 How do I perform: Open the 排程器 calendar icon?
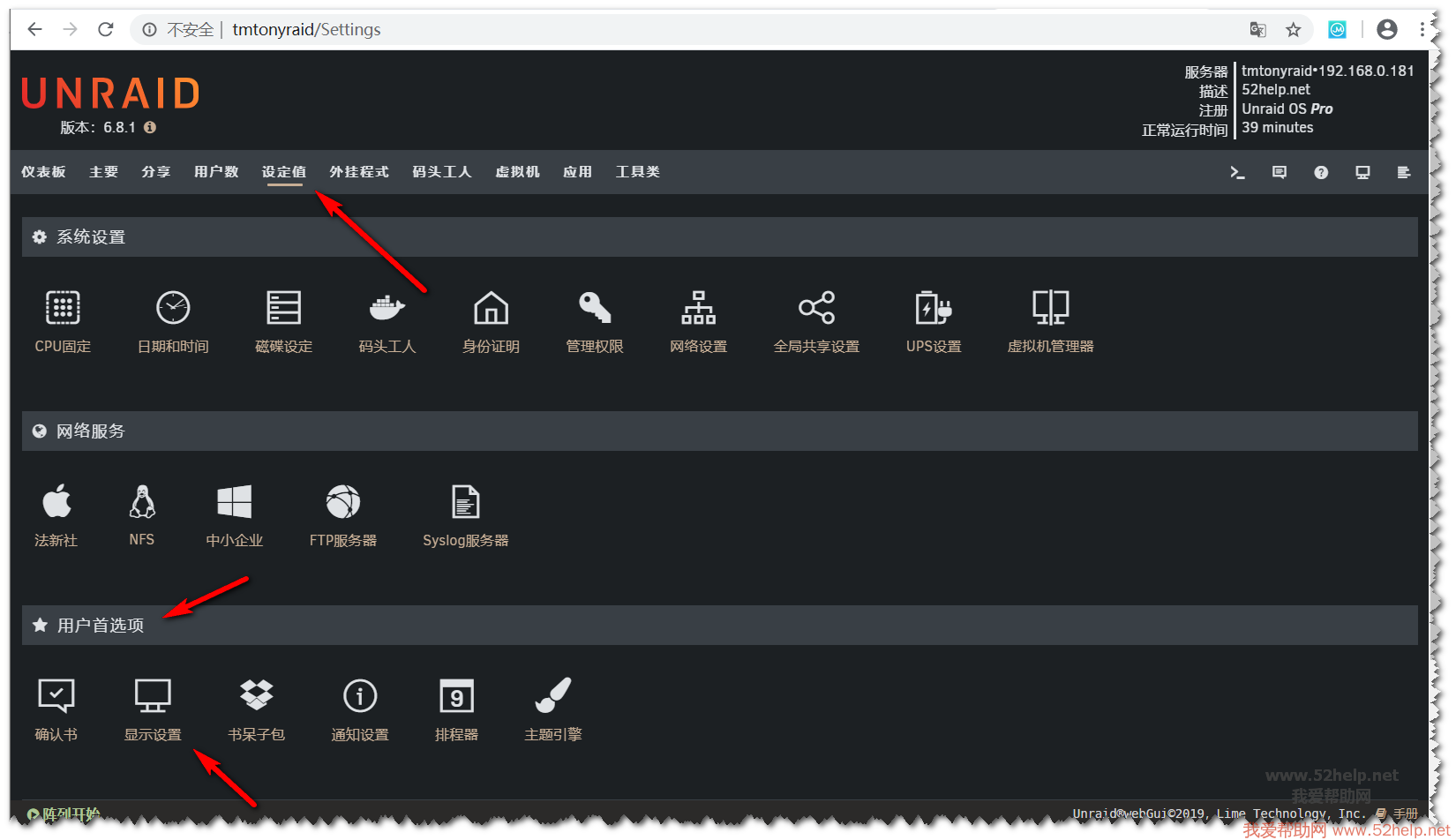tap(457, 696)
